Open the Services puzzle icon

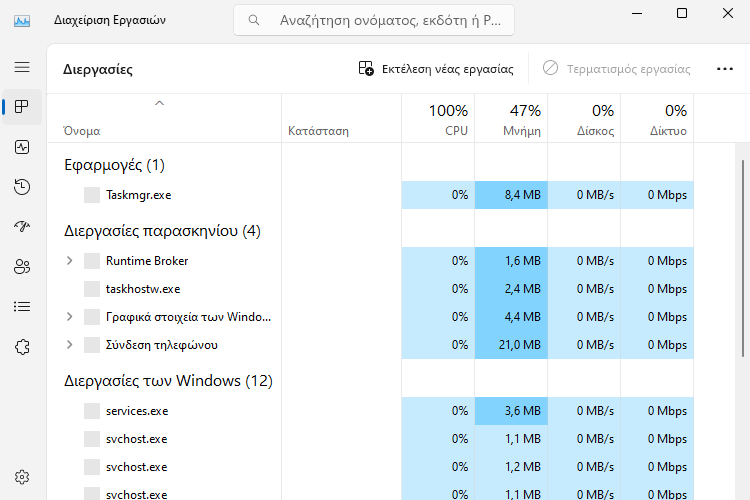tap(22, 346)
